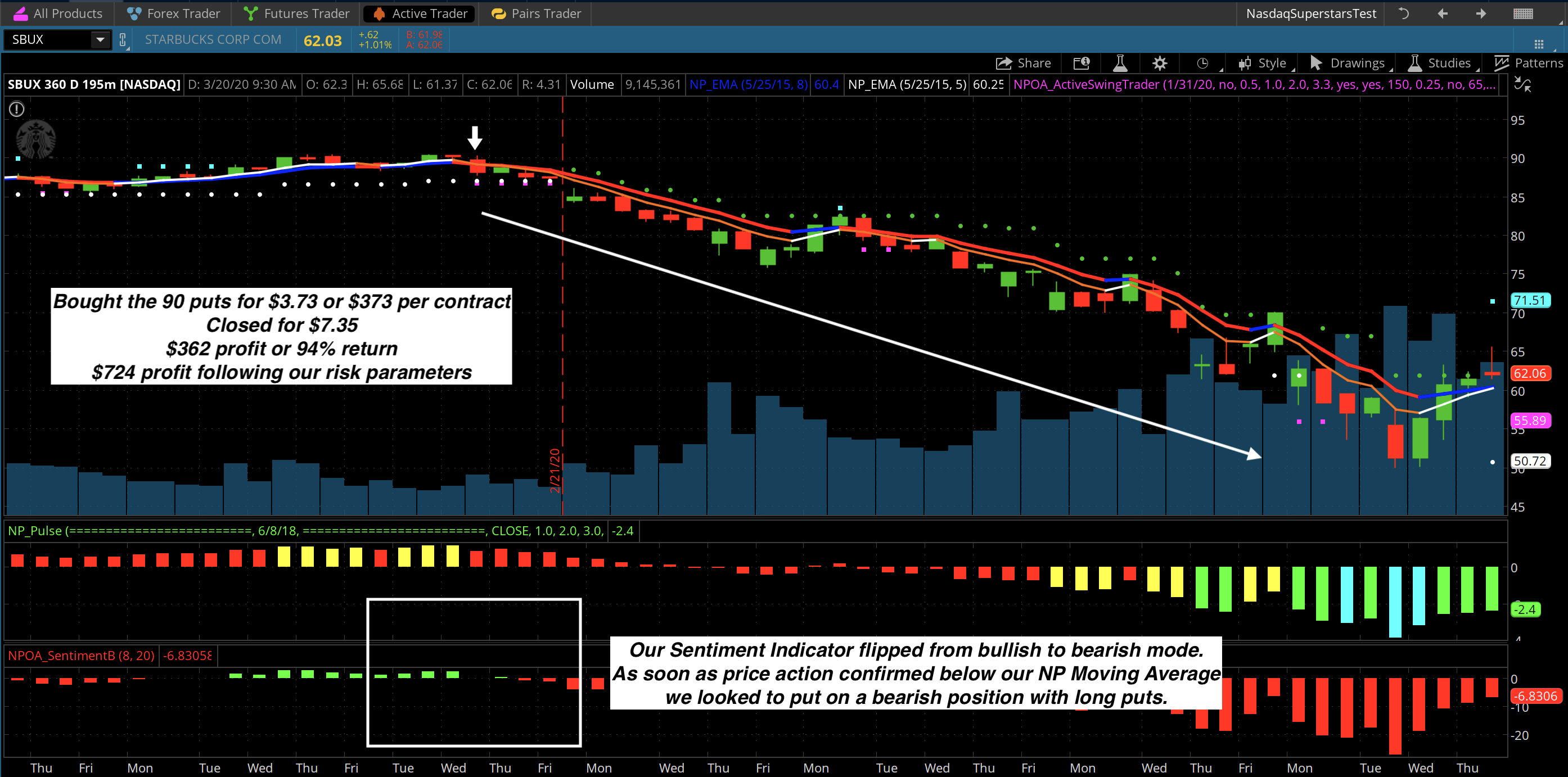Toggle the collapse studies header icon
The image size is (1568, 777).
(1522, 84)
